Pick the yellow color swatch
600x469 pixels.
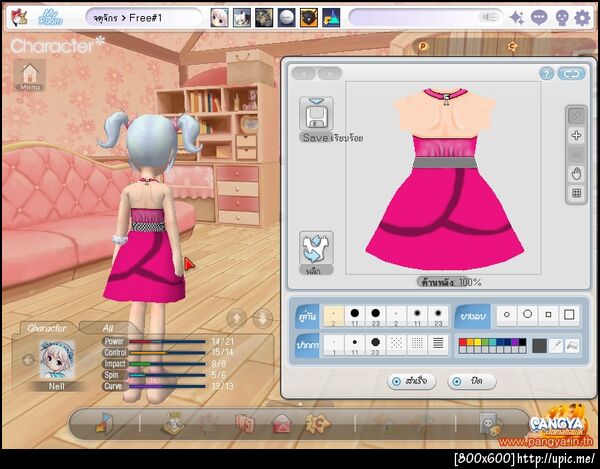point(478,342)
